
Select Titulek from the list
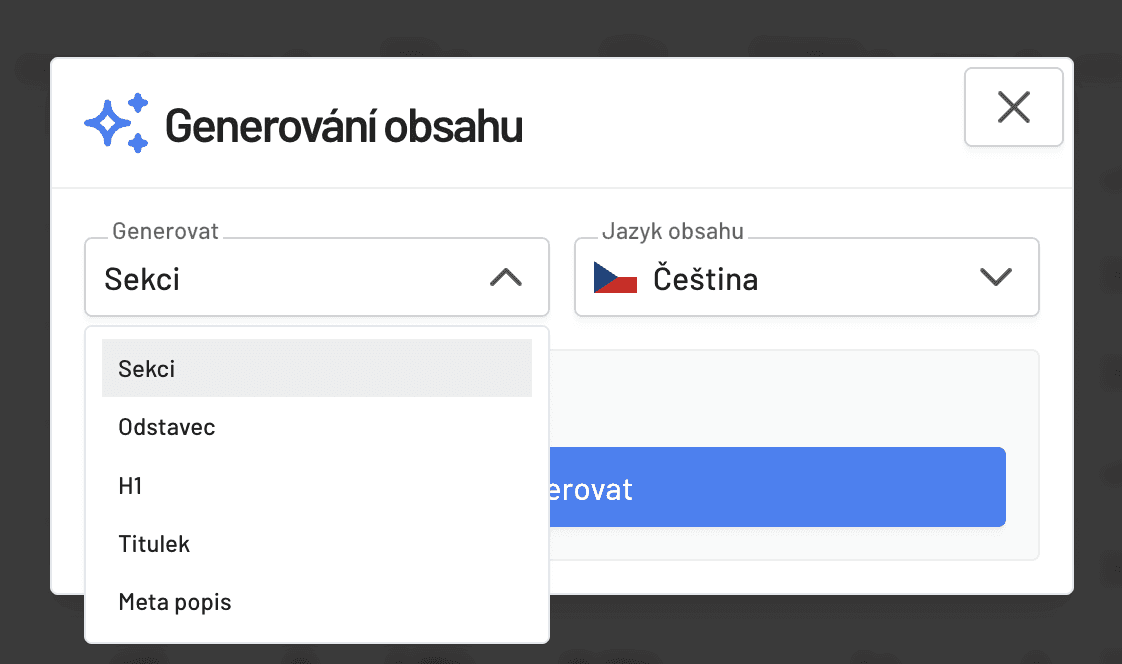click(x=317, y=544)
